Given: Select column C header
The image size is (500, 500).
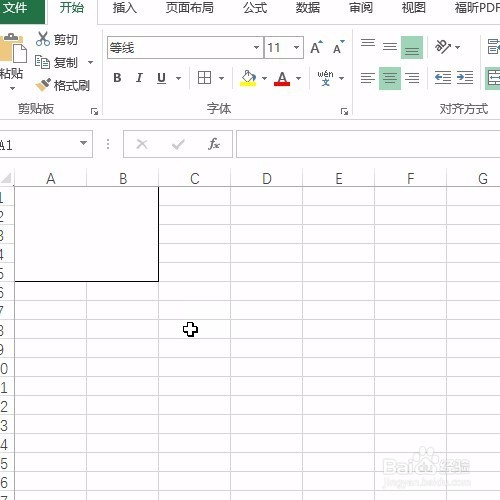Looking at the screenshot, I should coord(195,179).
